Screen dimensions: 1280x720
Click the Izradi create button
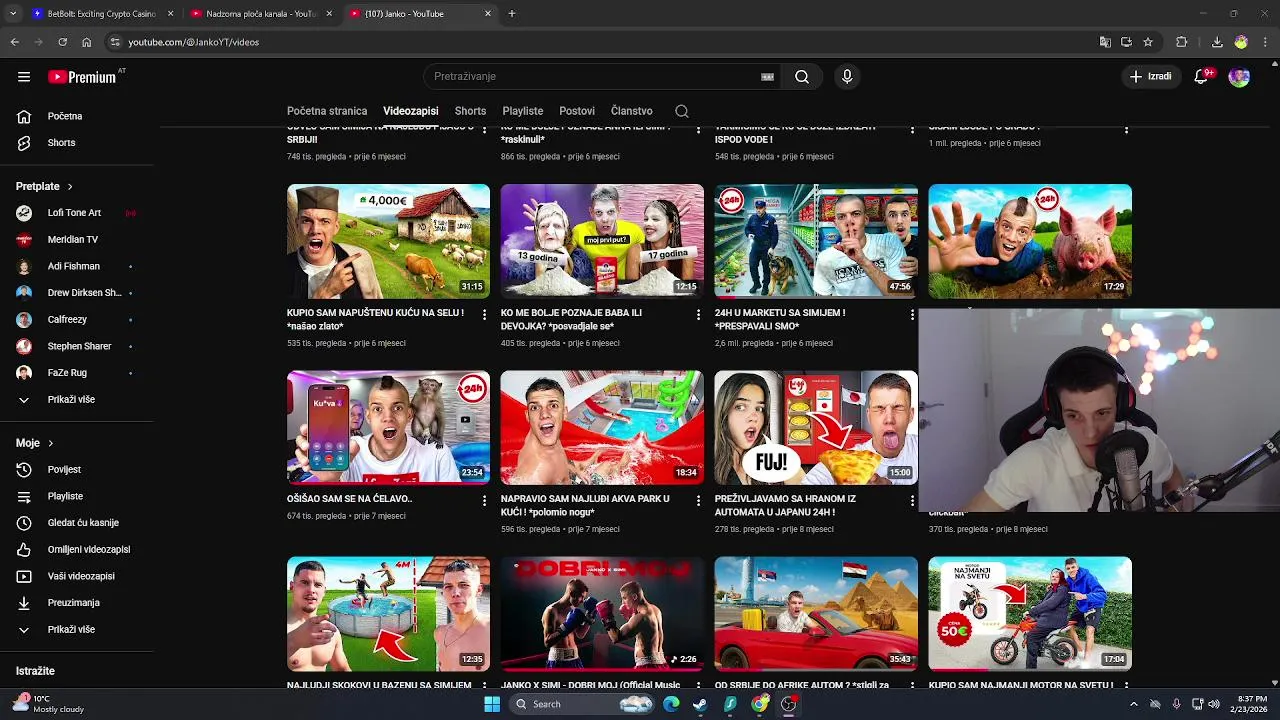click(x=1150, y=77)
